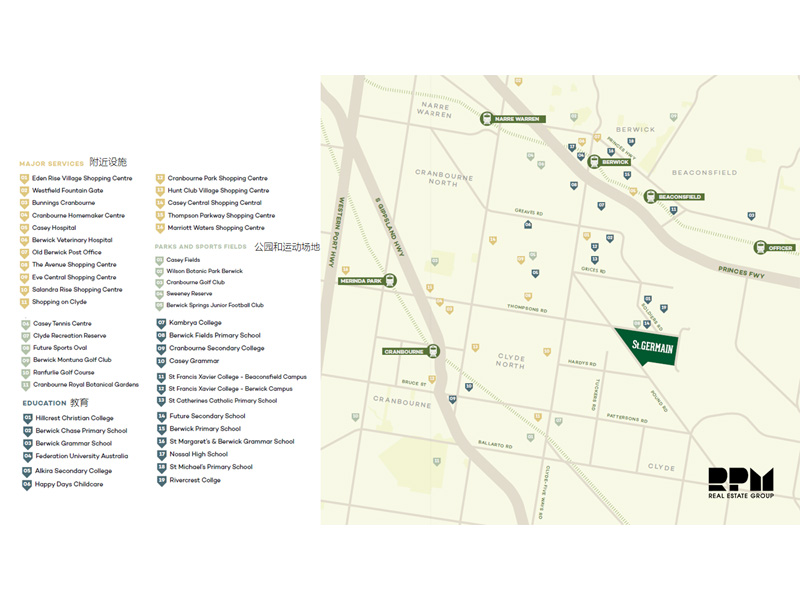Click the Wilson Botanic Park Berwick entry
The width and height of the screenshot is (800, 600).
point(204,271)
